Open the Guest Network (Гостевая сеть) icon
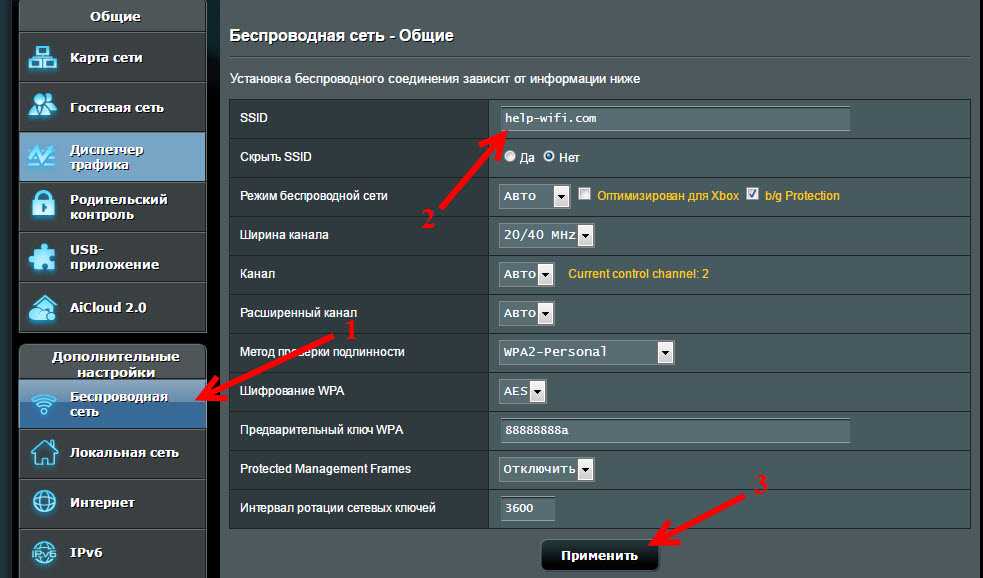Image resolution: width=983 pixels, height=578 pixels. pyautogui.click(x=44, y=107)
